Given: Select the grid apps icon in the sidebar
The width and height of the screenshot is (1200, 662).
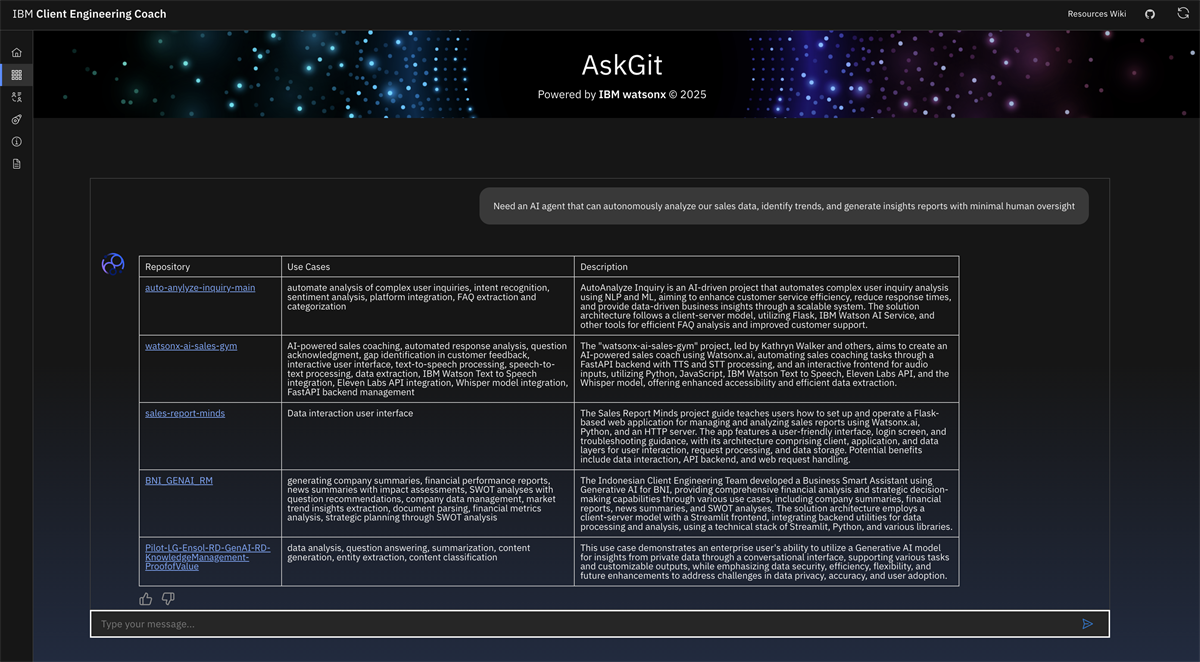Looking at the screenshot, I should point(16,75).
